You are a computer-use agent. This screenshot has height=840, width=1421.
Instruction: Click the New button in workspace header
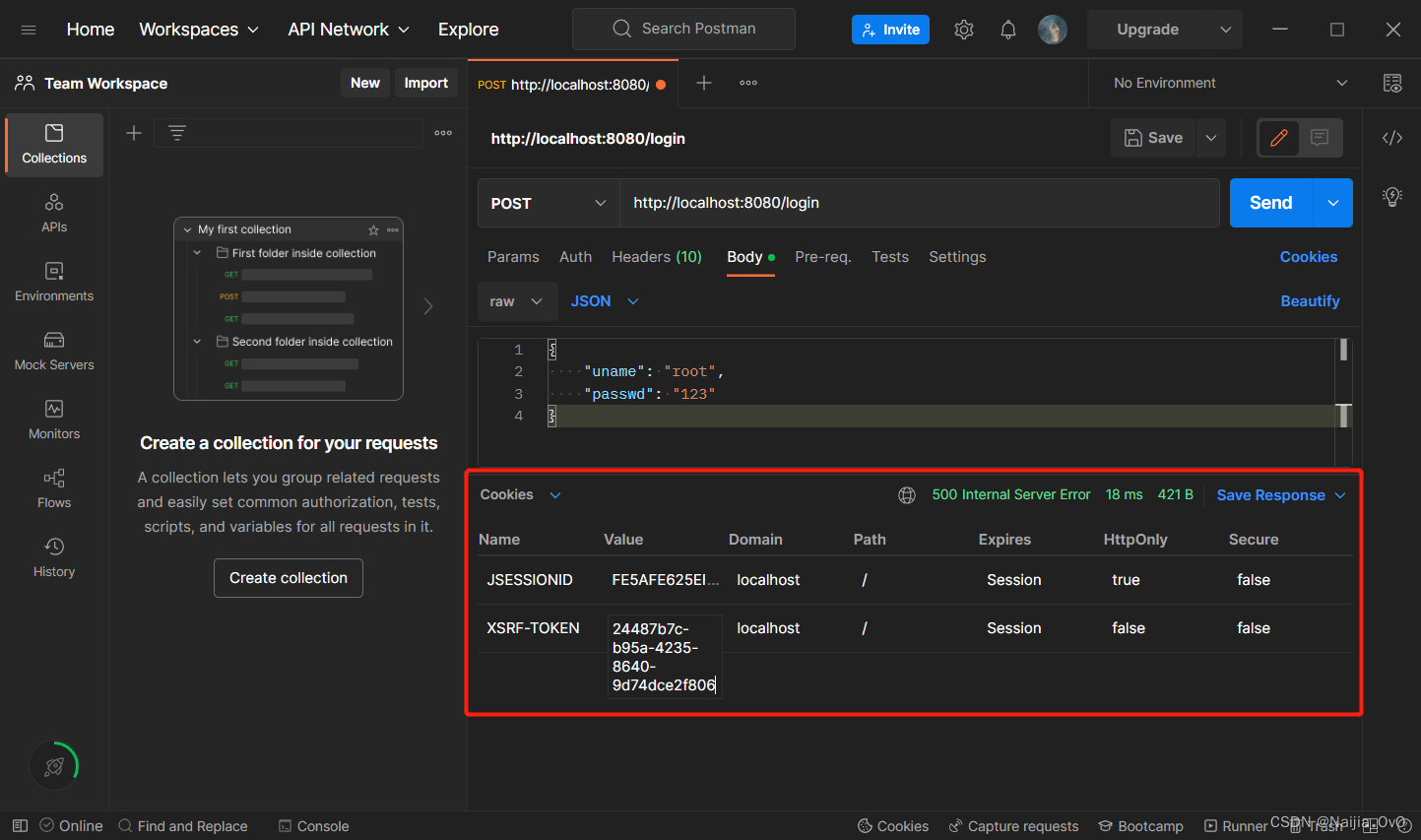[x=365, y=83]
